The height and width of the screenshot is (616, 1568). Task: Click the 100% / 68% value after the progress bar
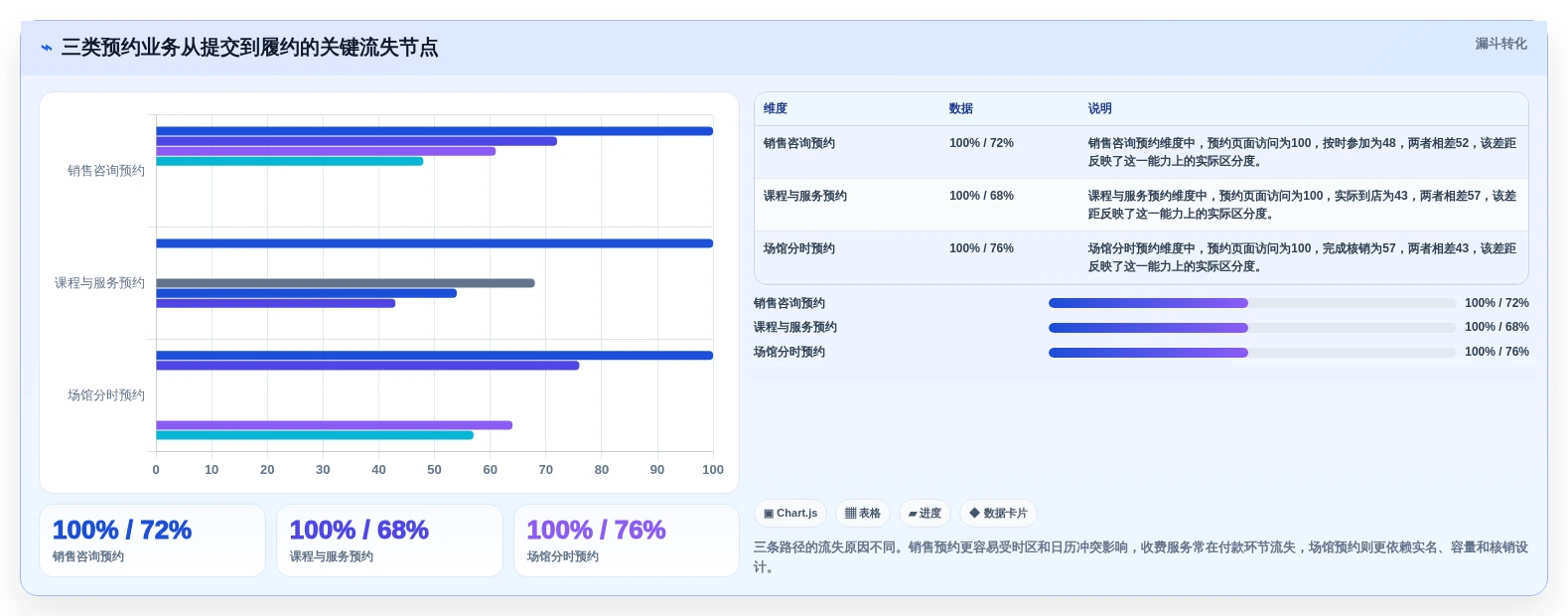(x=1497, y=327)
